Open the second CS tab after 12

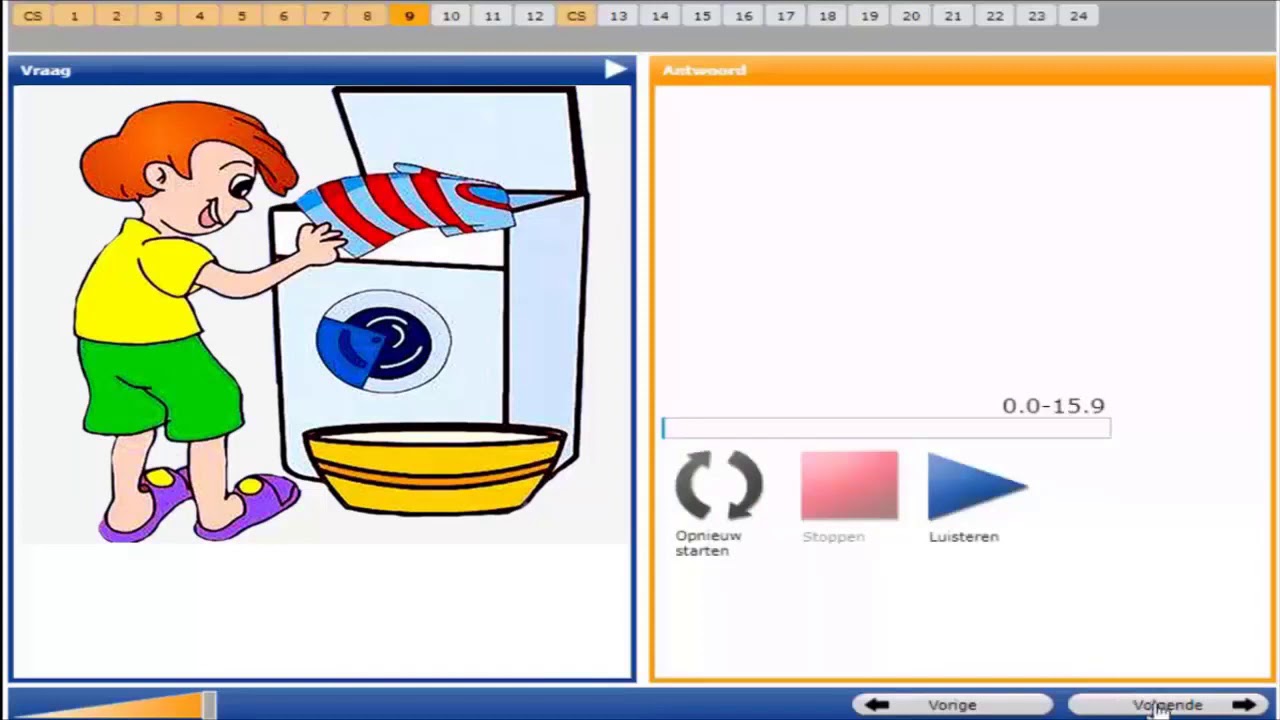click(576, 16)
